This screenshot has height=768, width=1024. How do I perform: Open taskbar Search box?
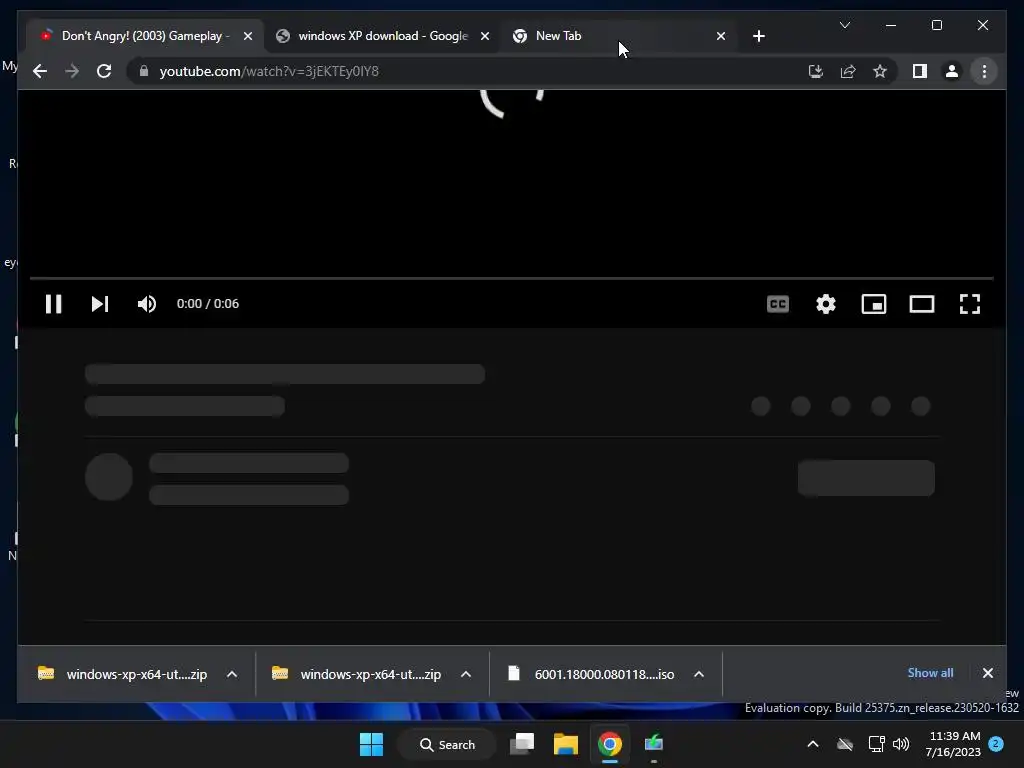click(448, 744)
